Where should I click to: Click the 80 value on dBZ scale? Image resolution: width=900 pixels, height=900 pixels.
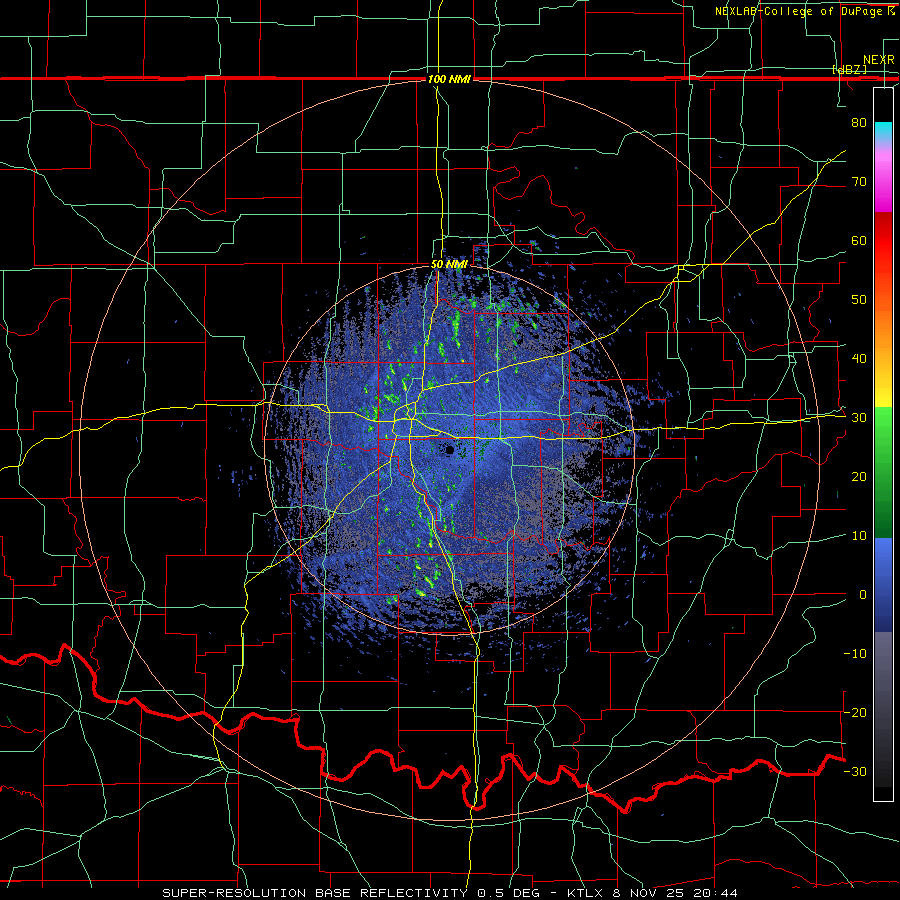click(859, 122)
